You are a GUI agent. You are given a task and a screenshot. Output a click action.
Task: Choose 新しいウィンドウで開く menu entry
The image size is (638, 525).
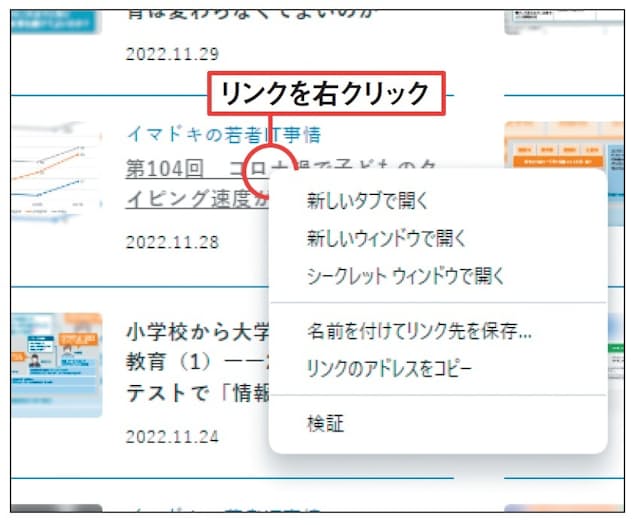438,238
